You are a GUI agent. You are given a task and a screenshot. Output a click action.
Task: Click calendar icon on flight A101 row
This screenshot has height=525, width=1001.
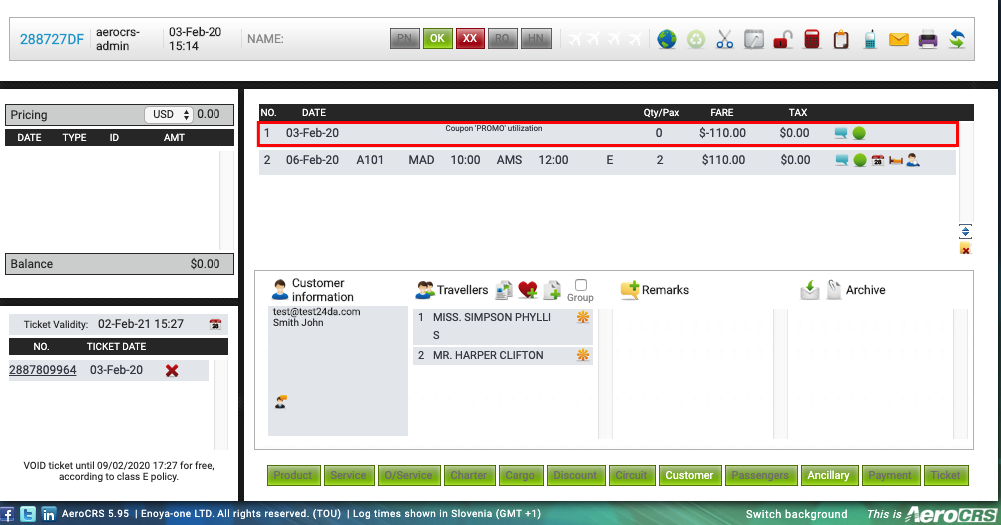click(x=878, y=160)
